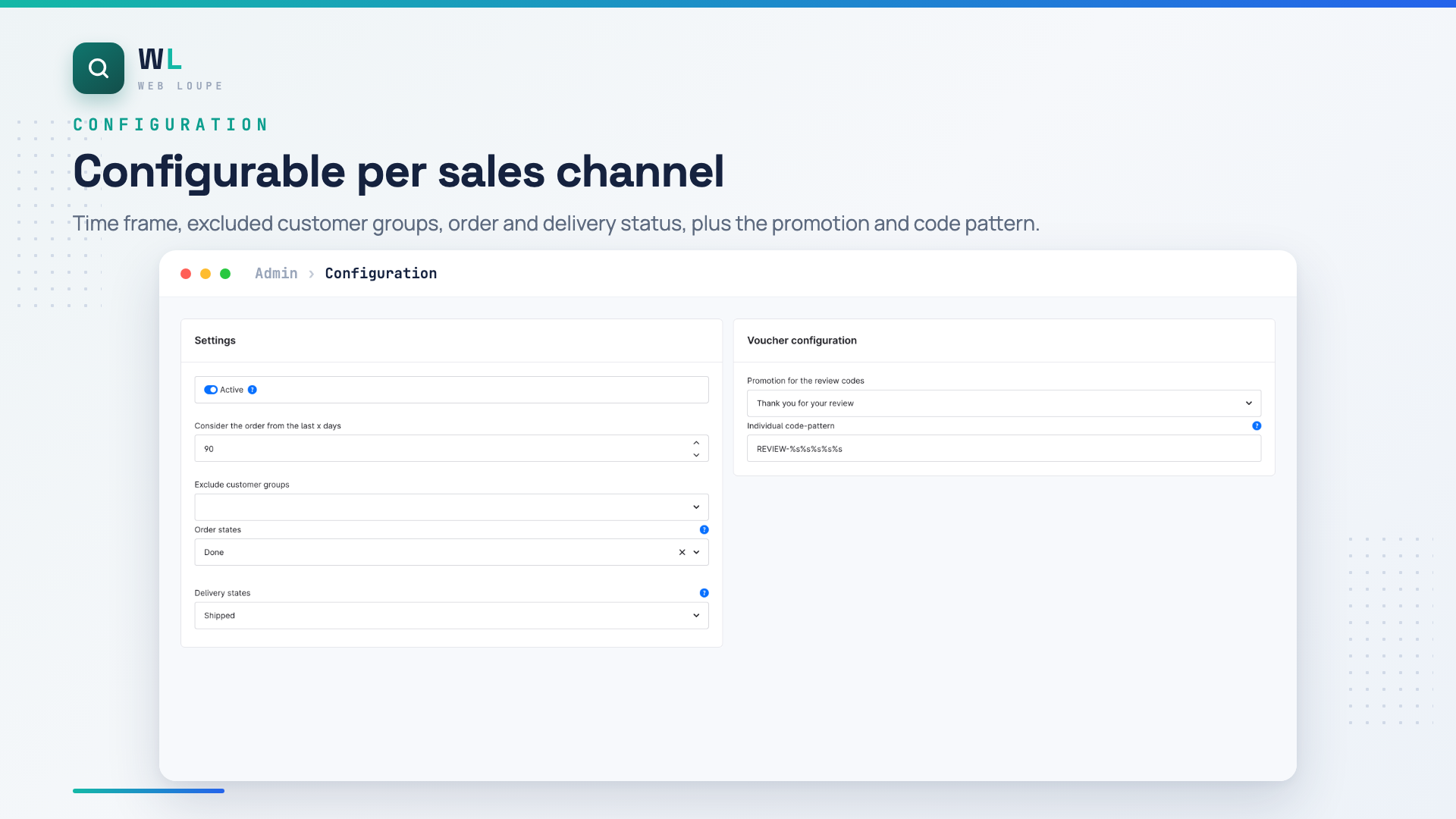Screen dimensions: 1456x819
Task: Click the REVIEW-%s code-pattern input field
Action: click(1004, 449)
